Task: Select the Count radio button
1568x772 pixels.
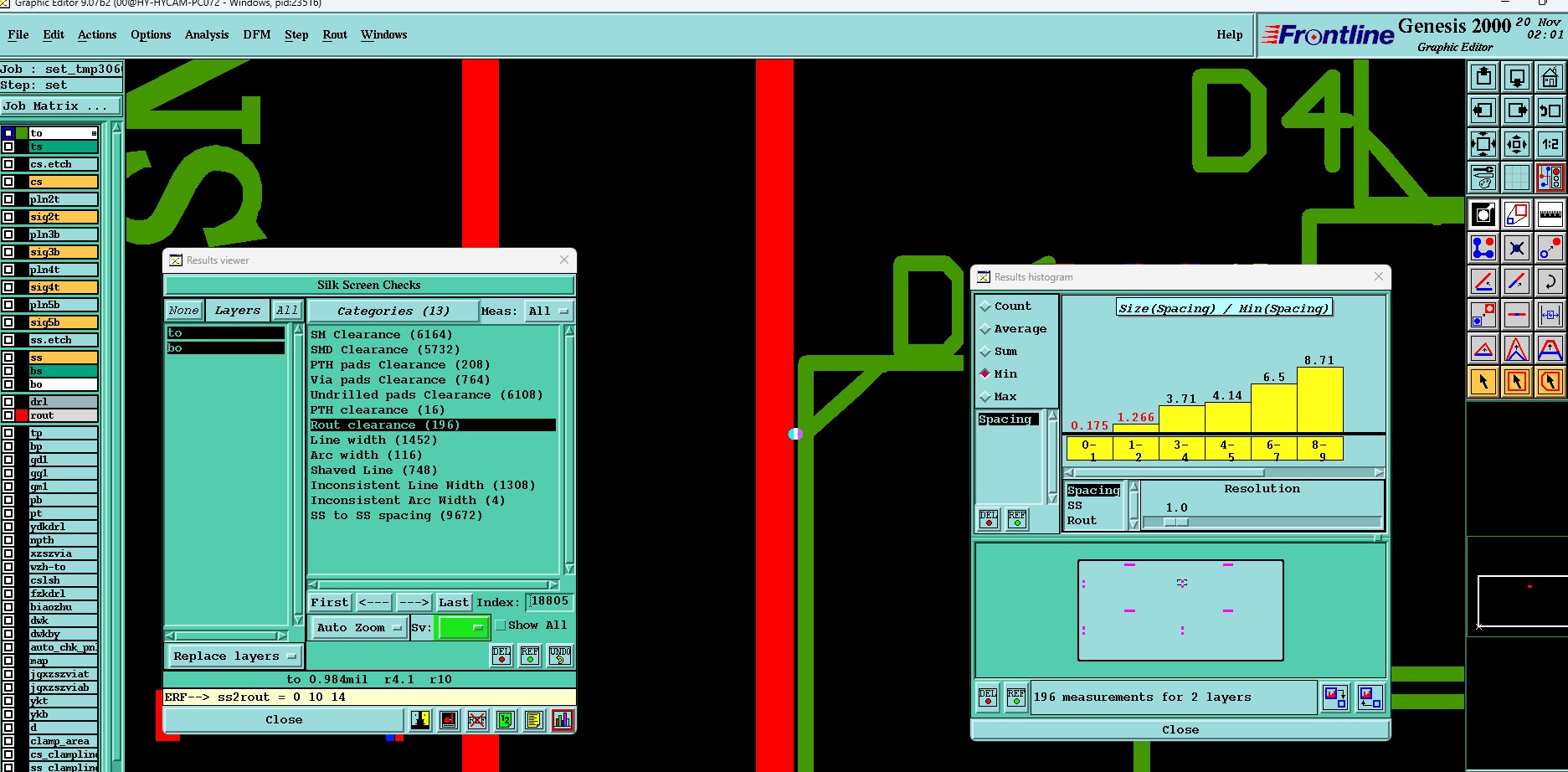Action: 985,306
